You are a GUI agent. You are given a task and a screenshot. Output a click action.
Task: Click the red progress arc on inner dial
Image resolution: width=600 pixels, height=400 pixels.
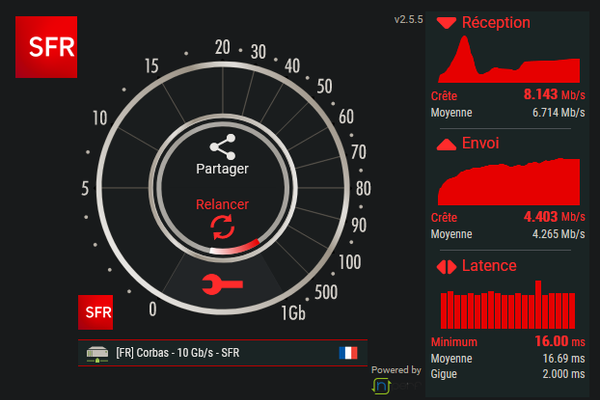tap(235, 248)
